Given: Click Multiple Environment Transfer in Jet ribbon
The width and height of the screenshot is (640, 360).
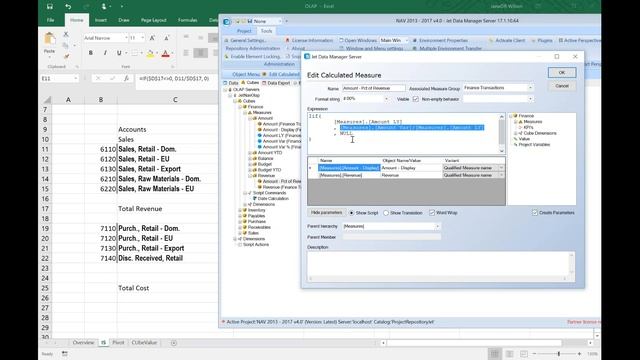Looking at the screenshot, I should (447, 48).
